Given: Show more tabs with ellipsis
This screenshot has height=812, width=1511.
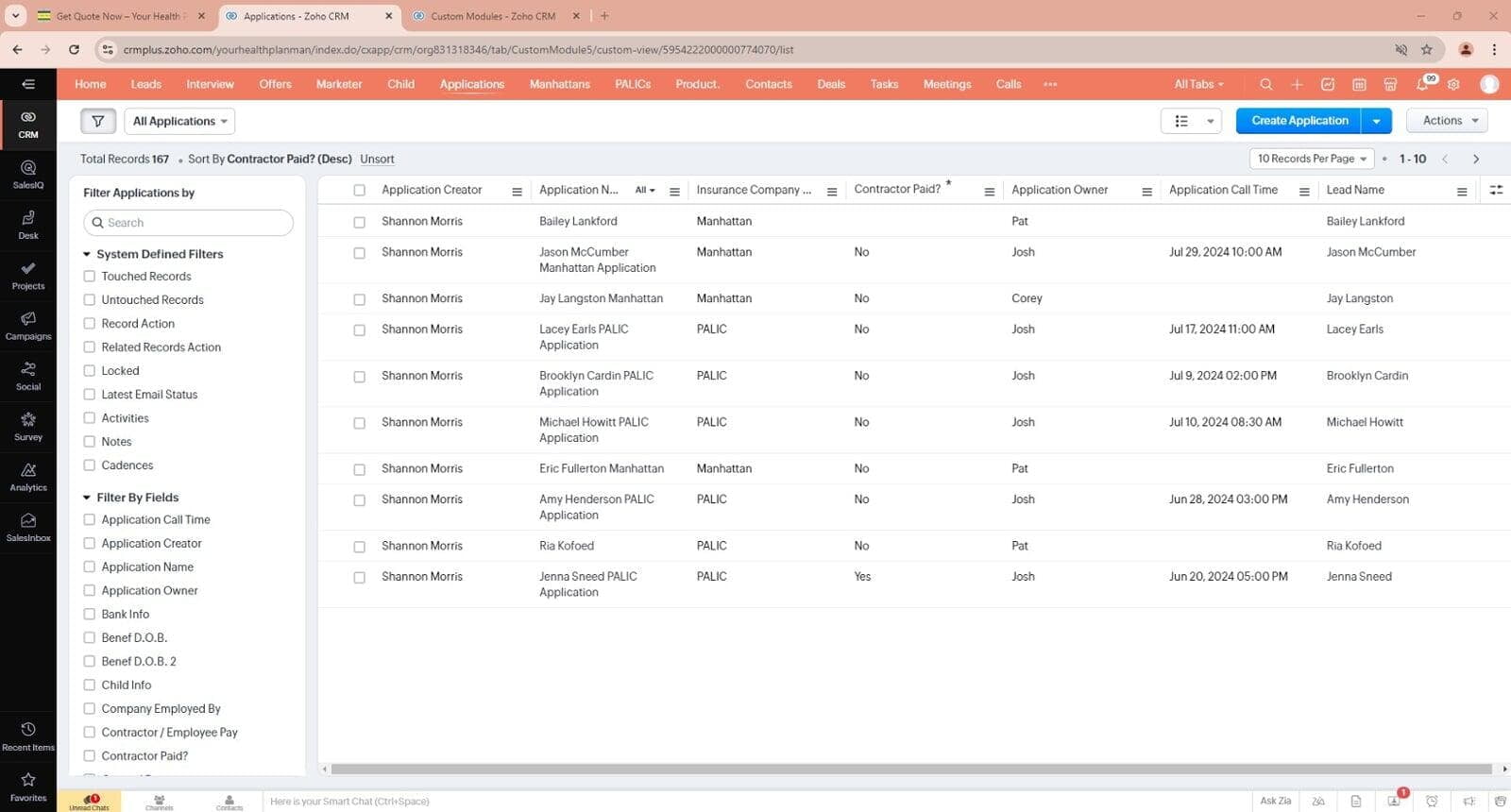Looking at the screenshot, I should [x=1050, y=84].
